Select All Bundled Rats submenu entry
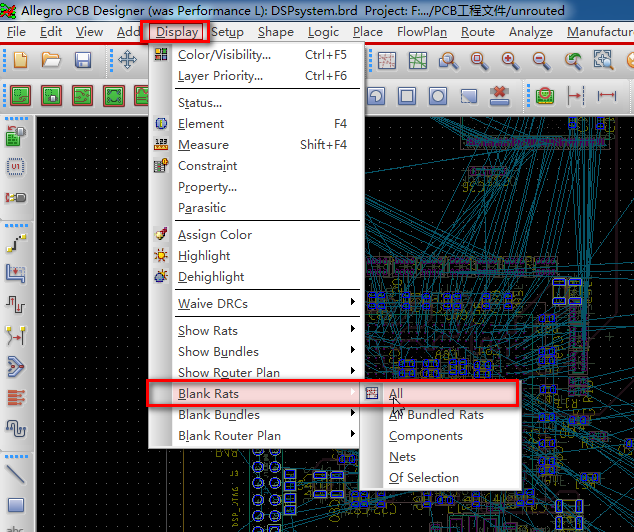The image size is (634, 532). point(439,415)
